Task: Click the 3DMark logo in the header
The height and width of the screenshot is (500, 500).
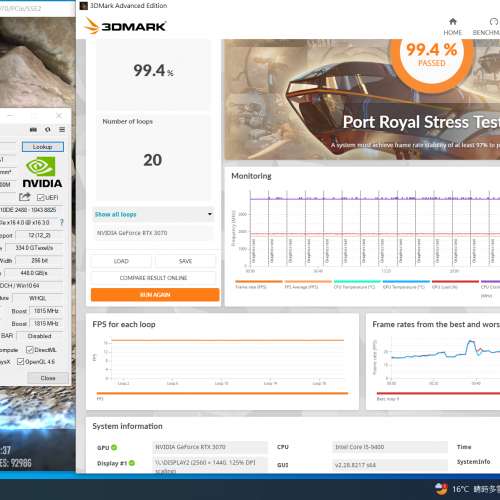Action: pos(125,26)
